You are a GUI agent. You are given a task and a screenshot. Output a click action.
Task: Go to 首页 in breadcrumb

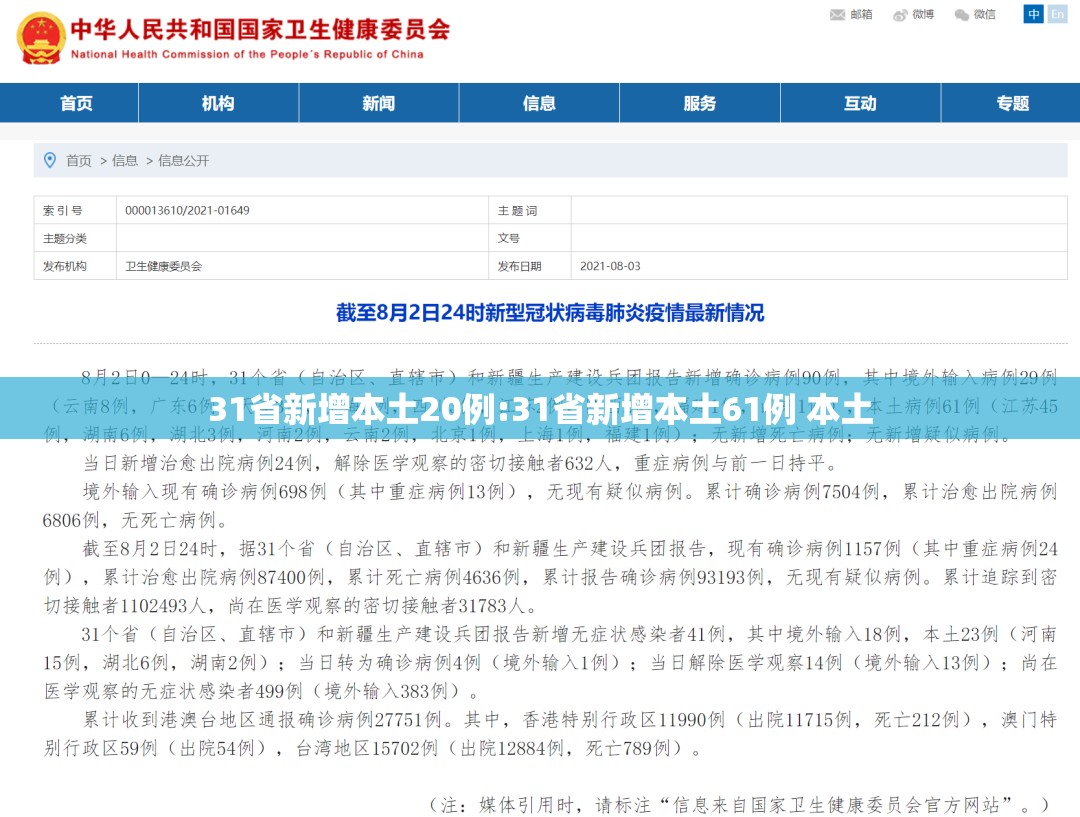(x=79, y=161)
